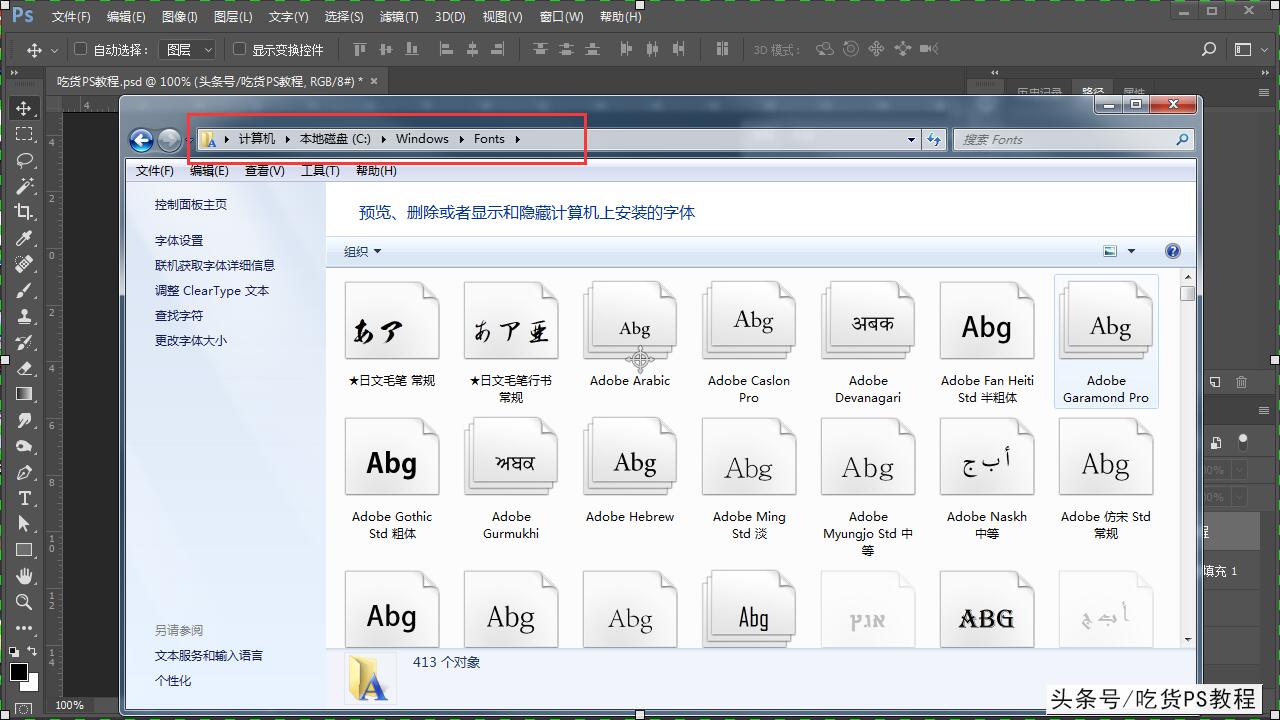The height and width of the screenshot is (720, 1280).
Task: Open 查找字符 link
Action: click(179, 316)
